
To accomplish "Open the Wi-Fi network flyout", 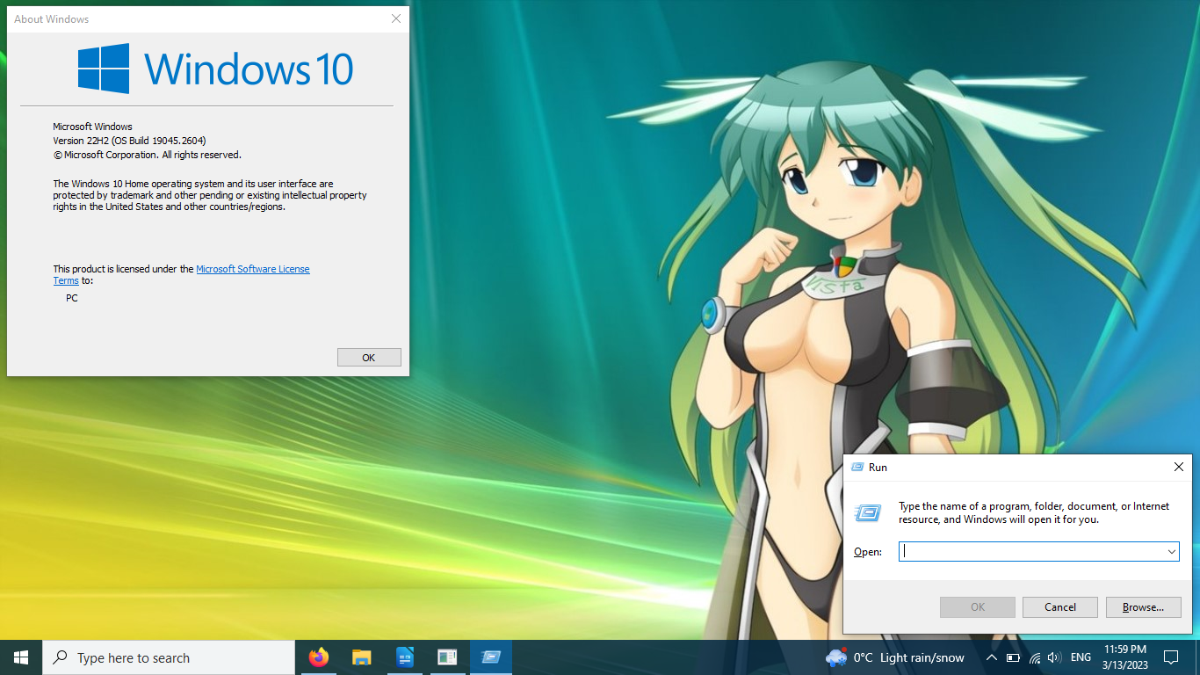I will [x=1034, y=658].
